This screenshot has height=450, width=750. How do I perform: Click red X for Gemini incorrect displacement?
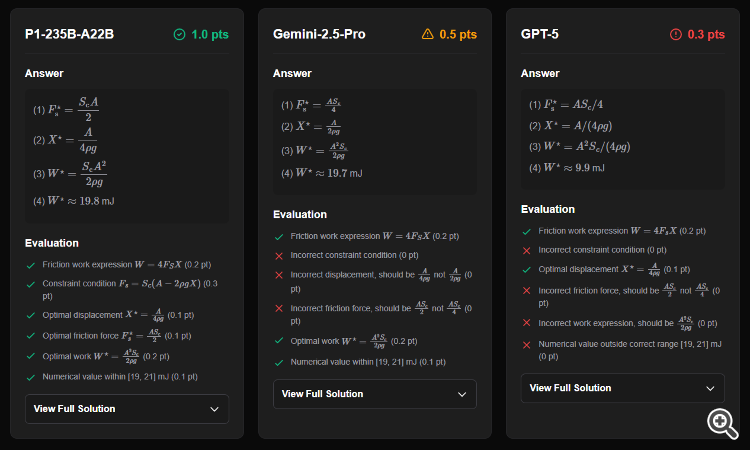[x=279, y=278]
